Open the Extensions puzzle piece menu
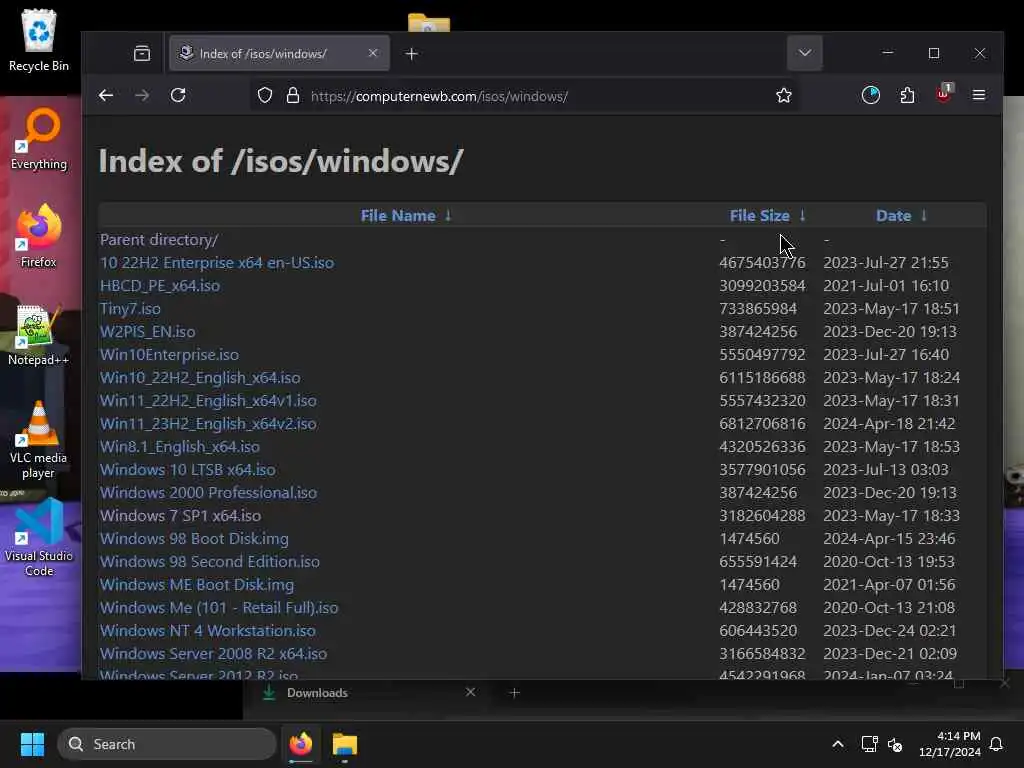Viewport: 1024px width, 768px height. coord(907,95)
